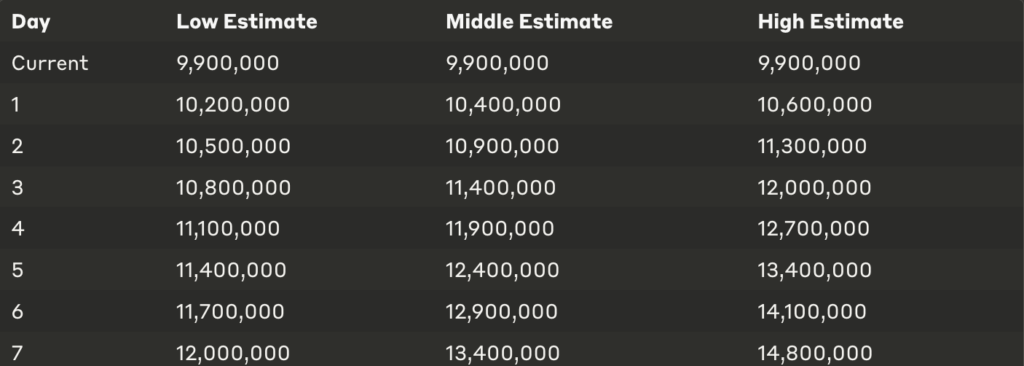Click the 10,400,000 Middle Estimate cell

pos(504,105)
